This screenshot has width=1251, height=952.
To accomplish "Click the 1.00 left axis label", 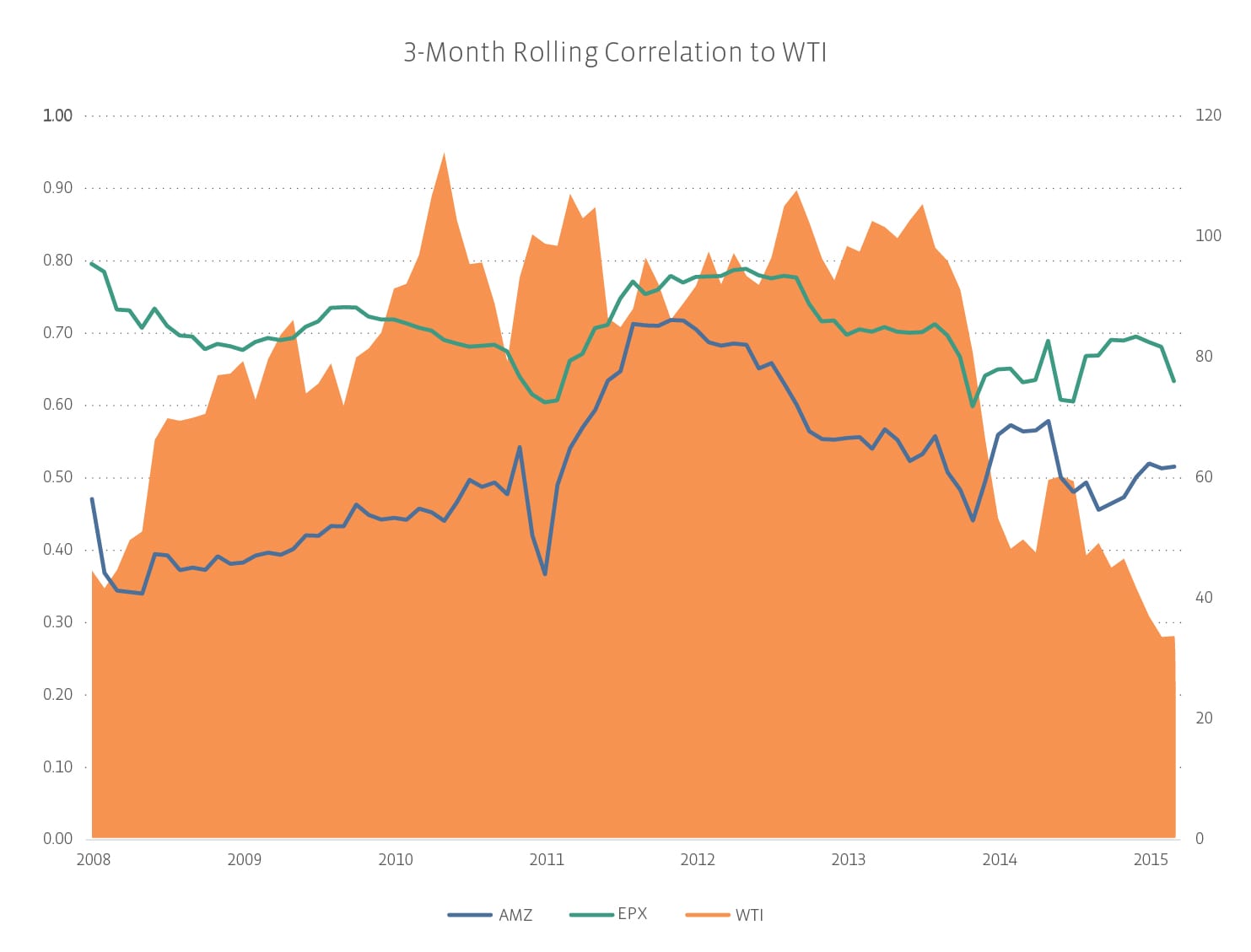I will 57,116.
